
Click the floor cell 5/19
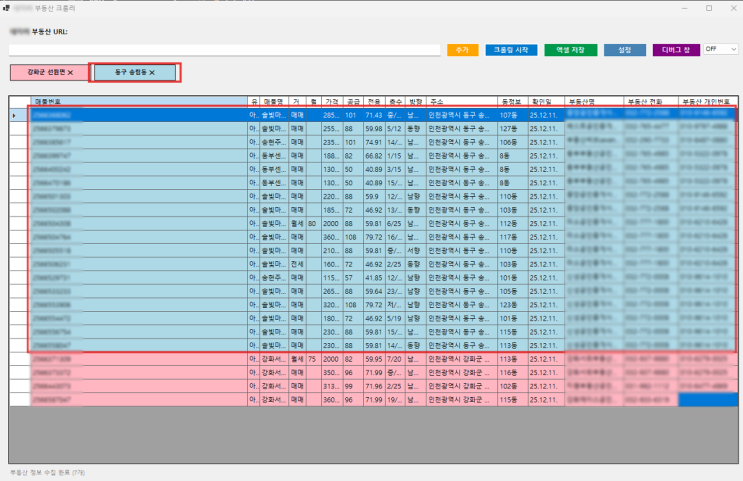(x=395, y=318)
